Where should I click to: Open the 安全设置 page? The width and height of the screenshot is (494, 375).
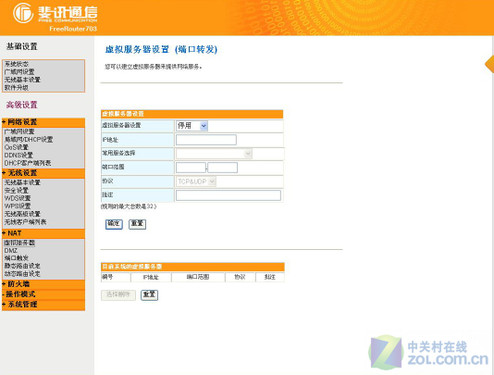coord(16,191)
